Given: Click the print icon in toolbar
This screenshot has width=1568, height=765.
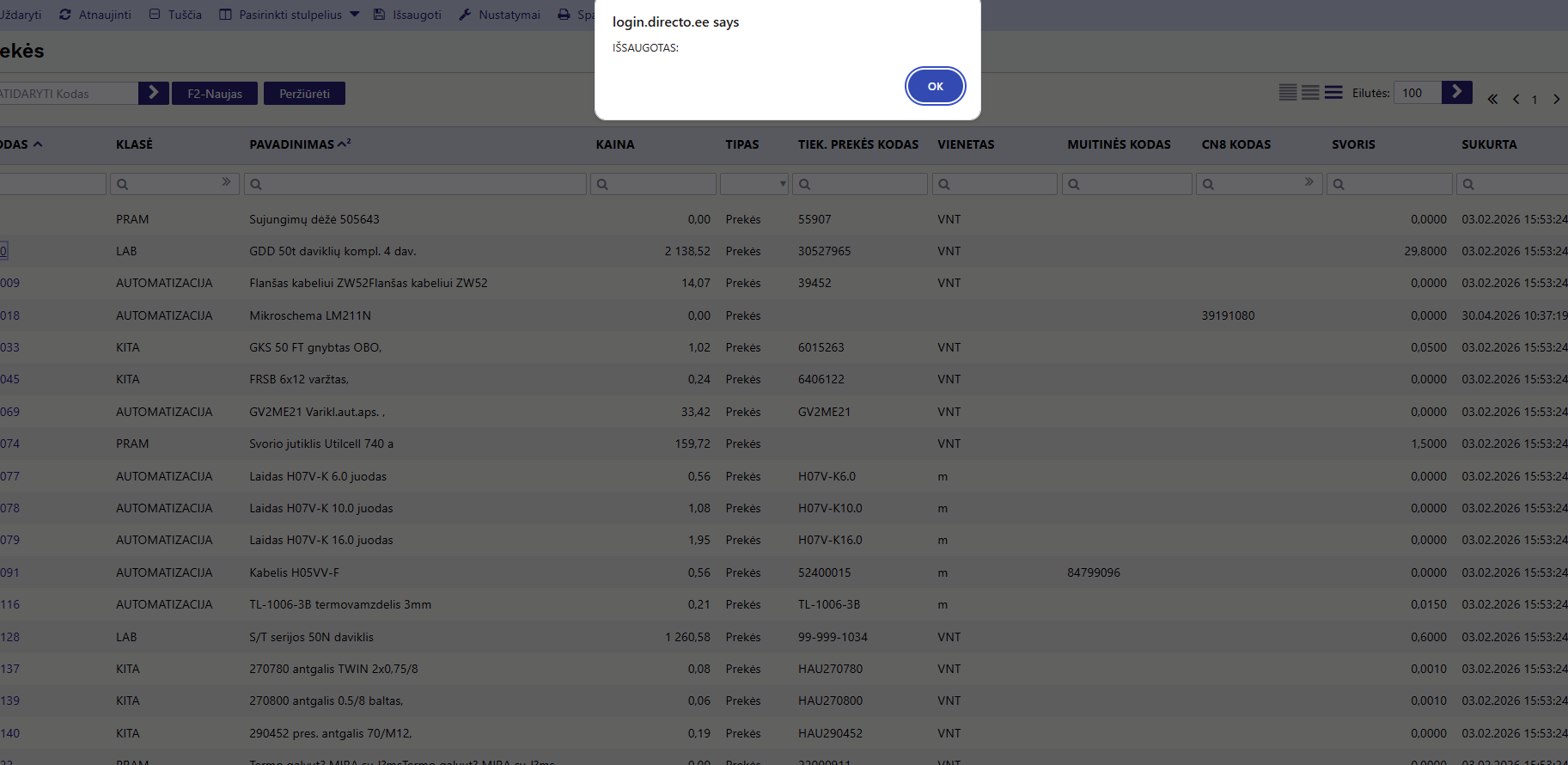Looking at the screenshot, I should [x=564, y=15].
